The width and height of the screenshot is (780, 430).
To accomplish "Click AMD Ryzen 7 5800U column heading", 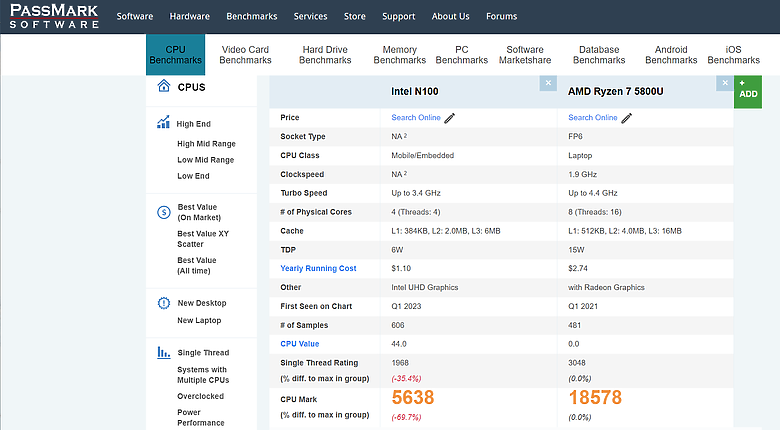I will click(x=615, y=91).
